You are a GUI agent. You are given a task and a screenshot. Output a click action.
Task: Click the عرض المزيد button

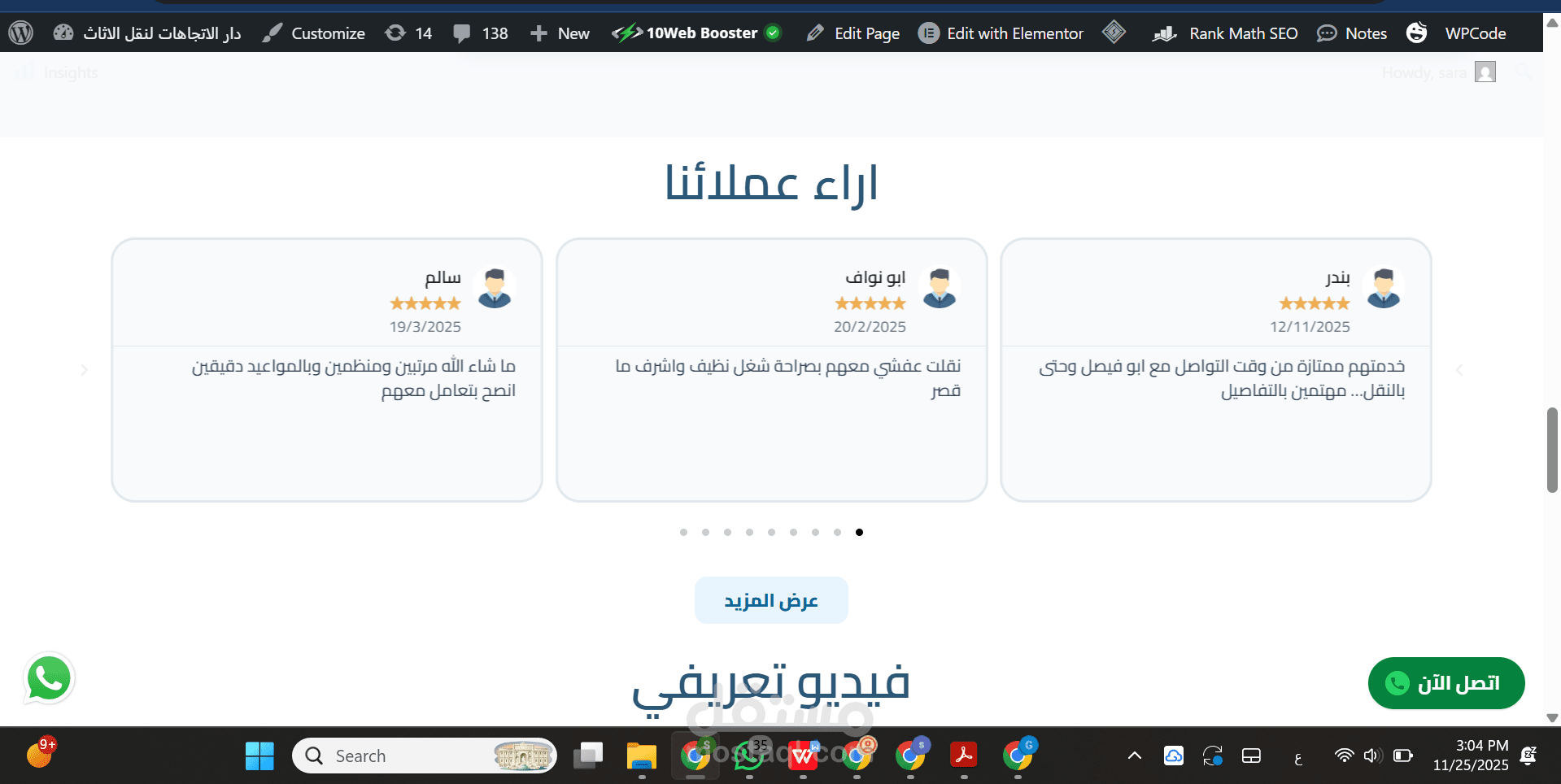pos(771,600)
